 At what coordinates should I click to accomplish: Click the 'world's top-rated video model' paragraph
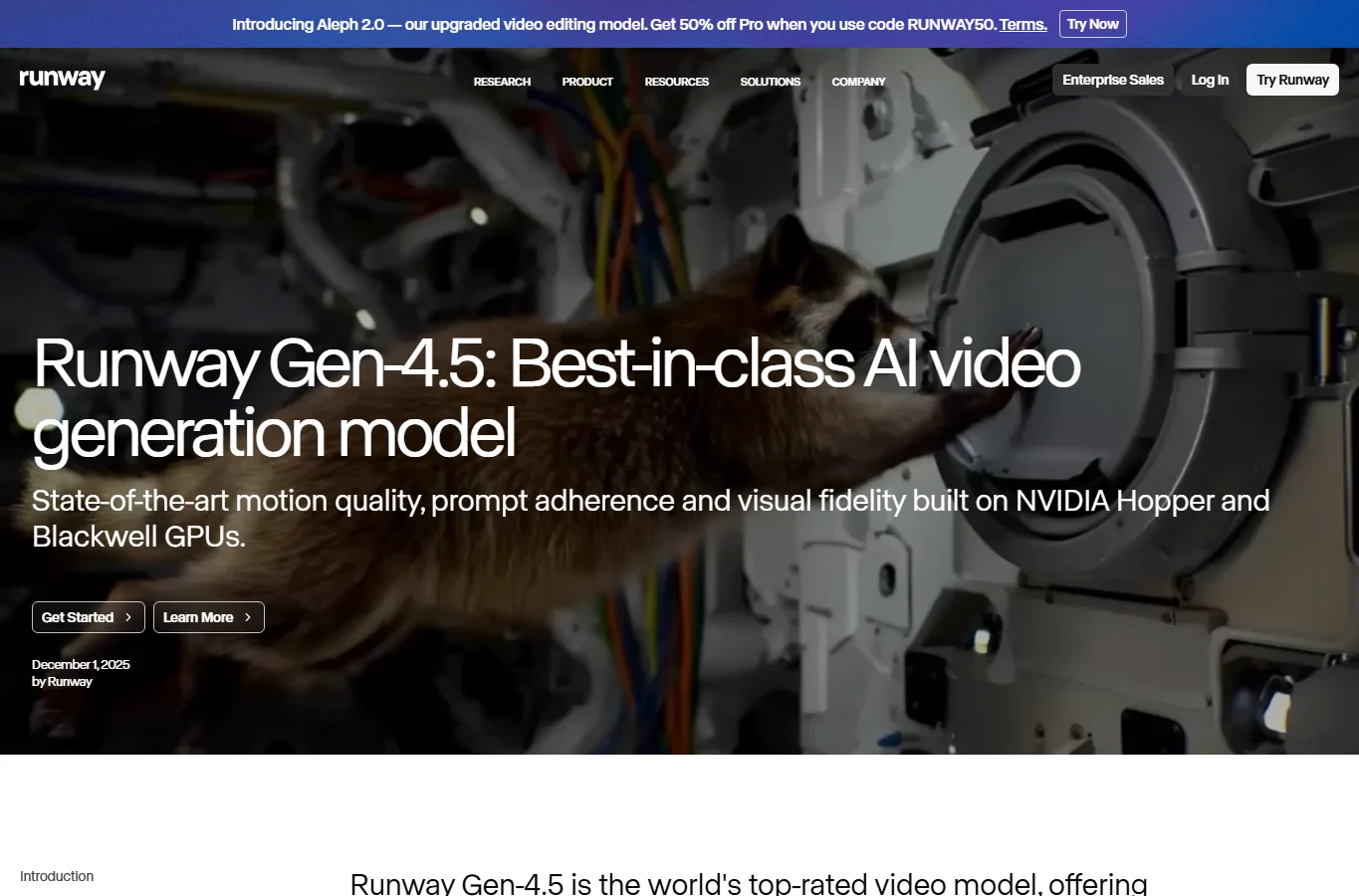point(749,883)
